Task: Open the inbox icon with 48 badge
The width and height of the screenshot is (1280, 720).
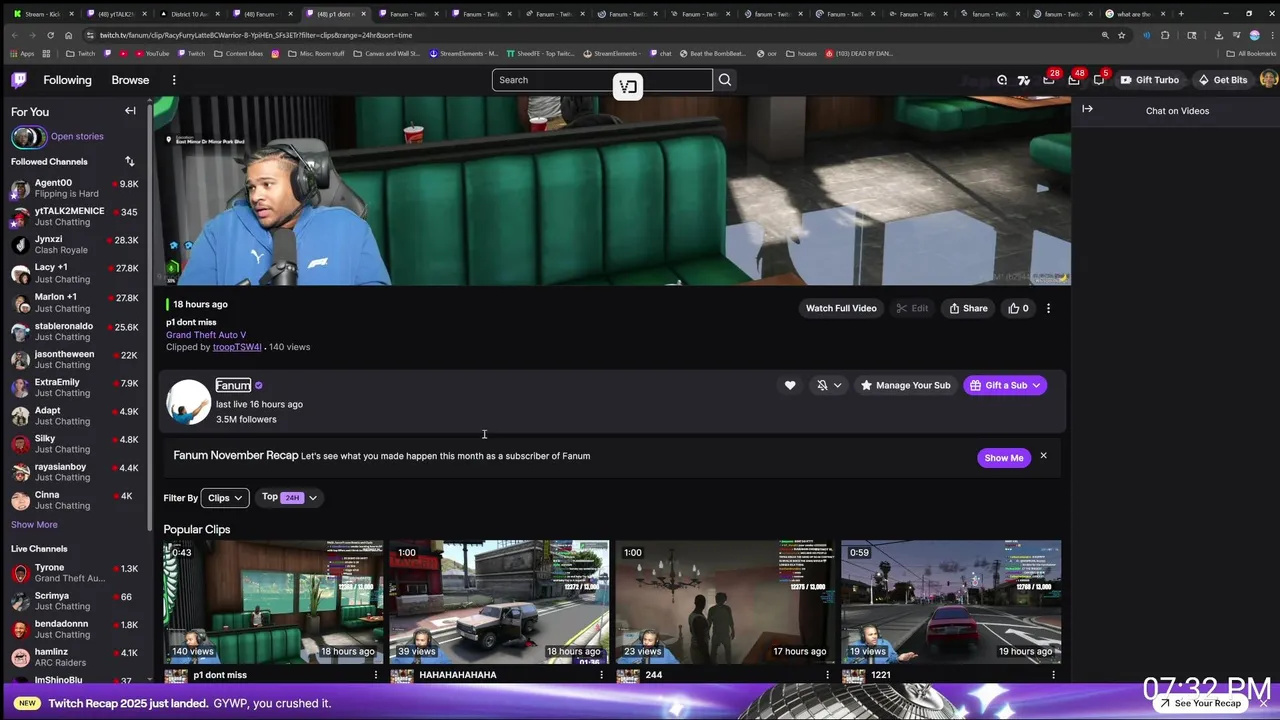Action: tap(1074, 79)
